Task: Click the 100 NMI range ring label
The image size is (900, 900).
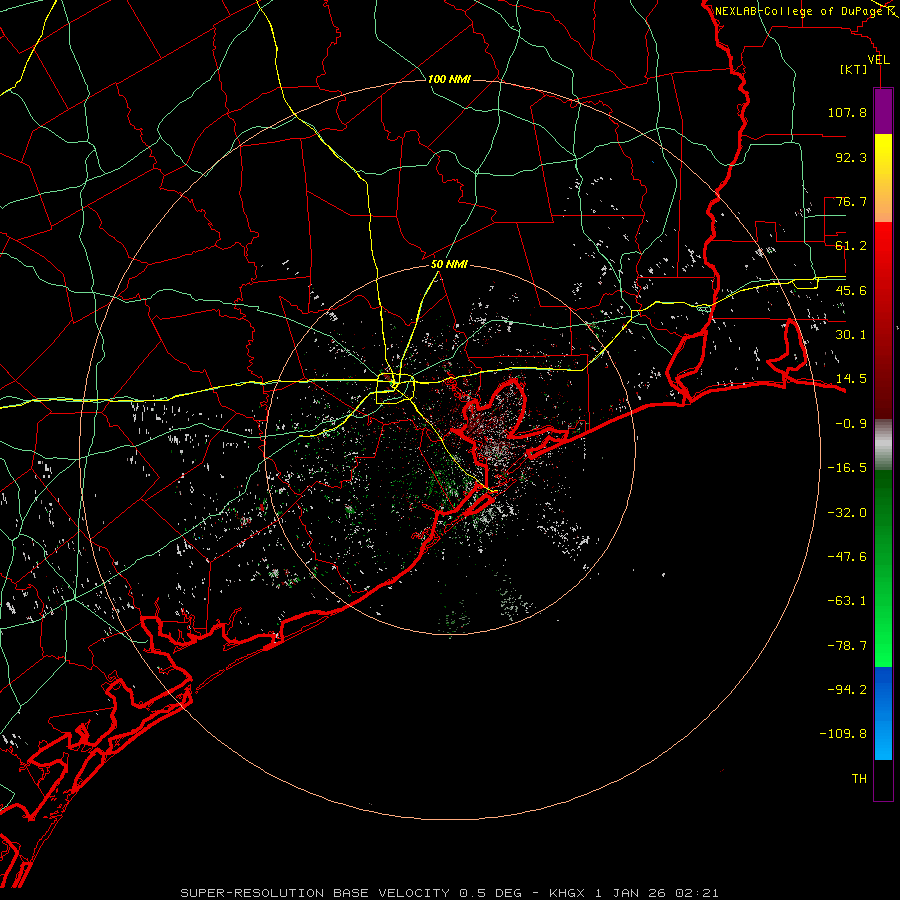Action: point(449,79)
